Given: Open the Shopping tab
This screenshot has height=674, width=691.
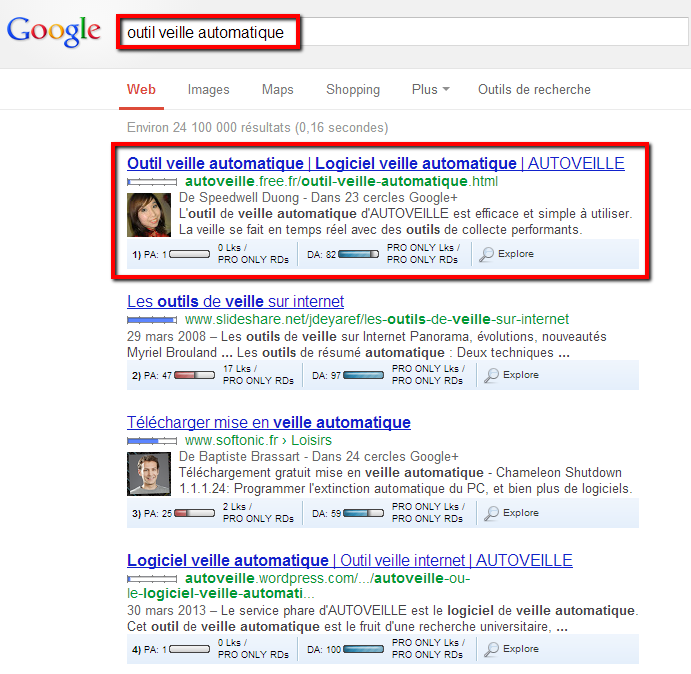Looking at the screenshot, I should (x=352, y=90).
